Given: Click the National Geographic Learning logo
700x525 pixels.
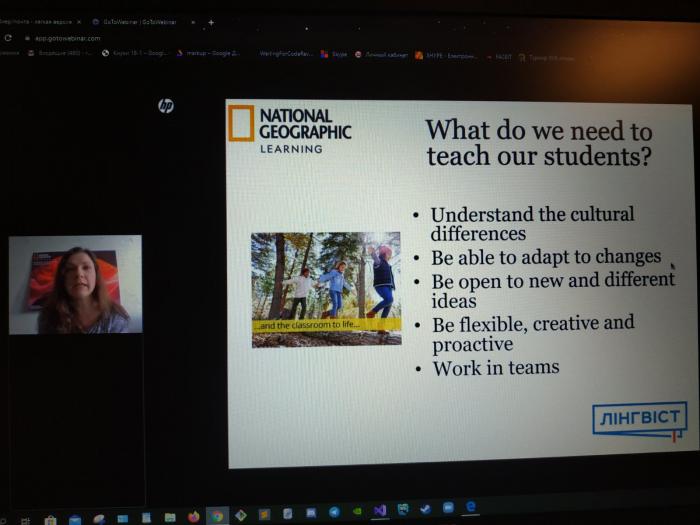Looking at the screenshot, I should (289, 128).
